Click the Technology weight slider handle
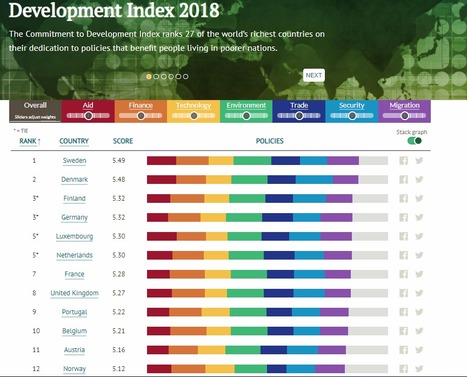467x377 pixels. pyautogui.click(x=194, y=116)
